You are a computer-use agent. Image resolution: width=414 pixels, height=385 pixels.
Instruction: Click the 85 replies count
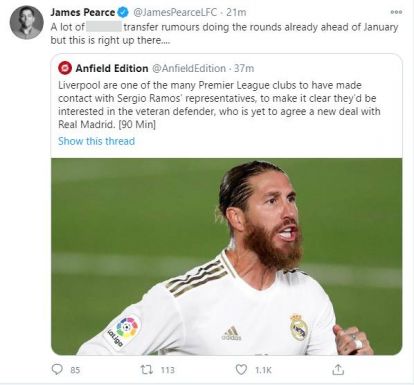pyautogui.click(x=75, y=370)
